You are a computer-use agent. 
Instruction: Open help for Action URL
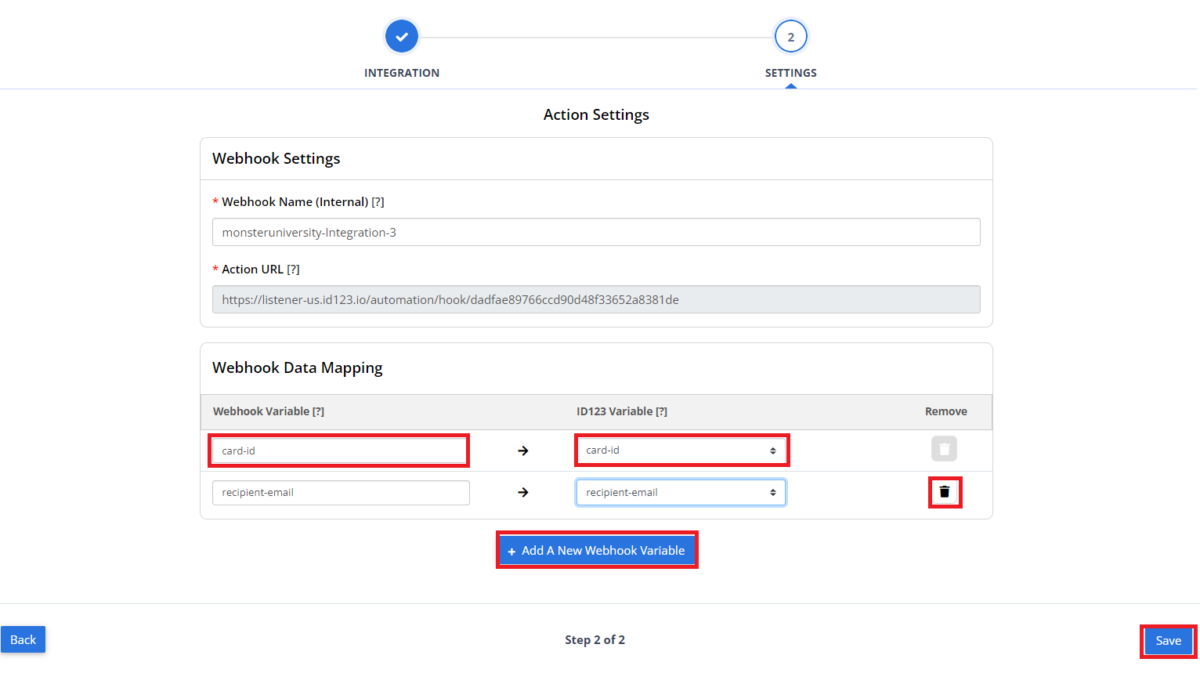pyautogui.click(x=291, y=268)
